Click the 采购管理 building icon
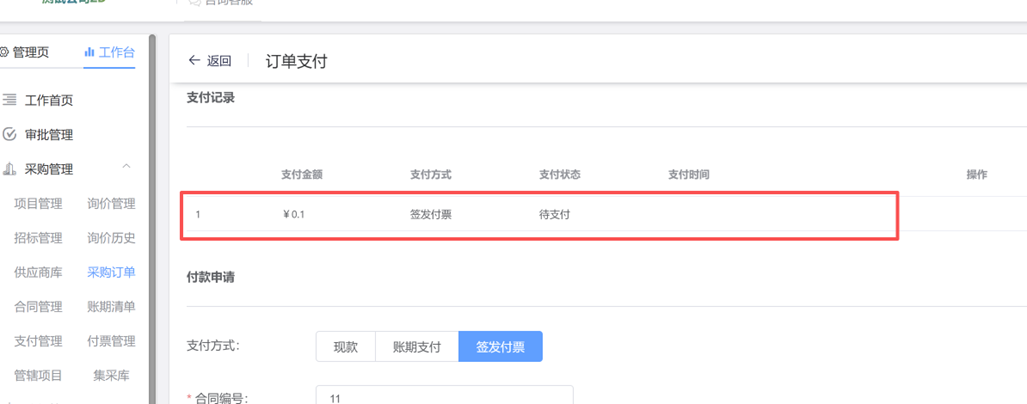 click(10, 169)
